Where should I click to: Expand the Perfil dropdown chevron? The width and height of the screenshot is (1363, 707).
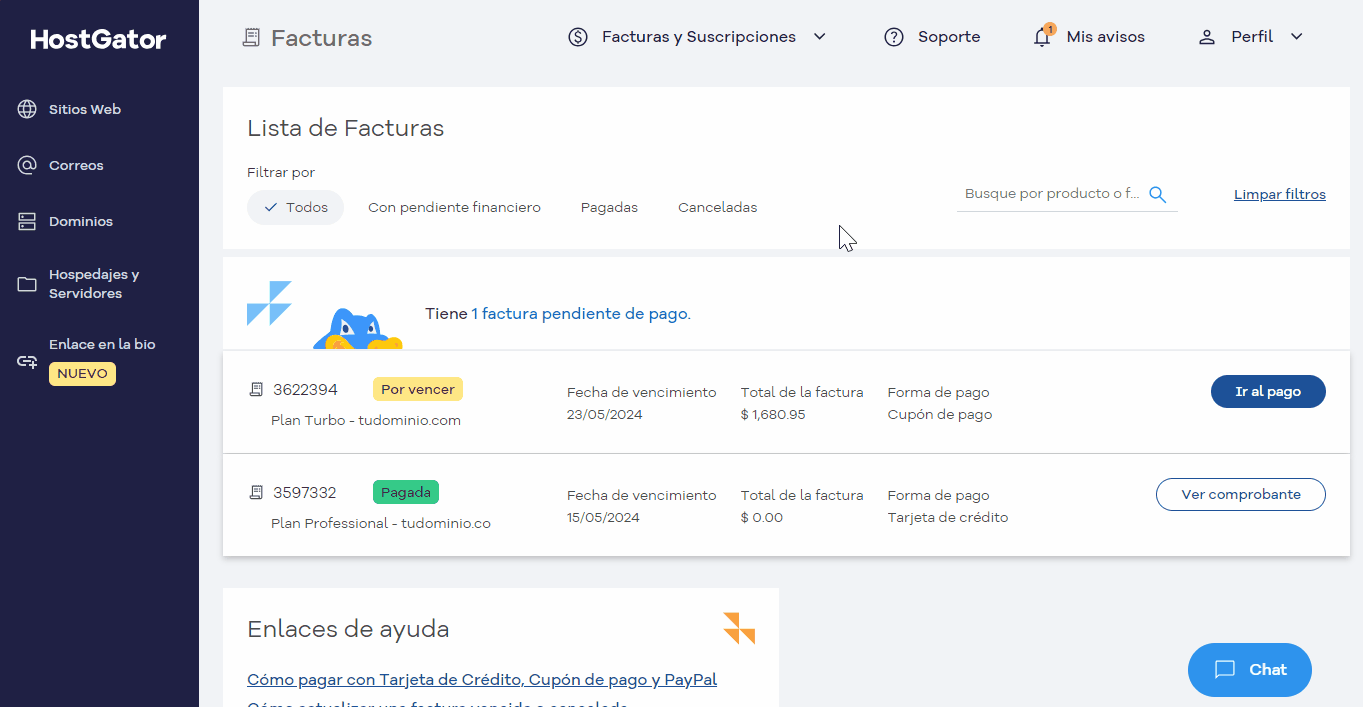1297,37
